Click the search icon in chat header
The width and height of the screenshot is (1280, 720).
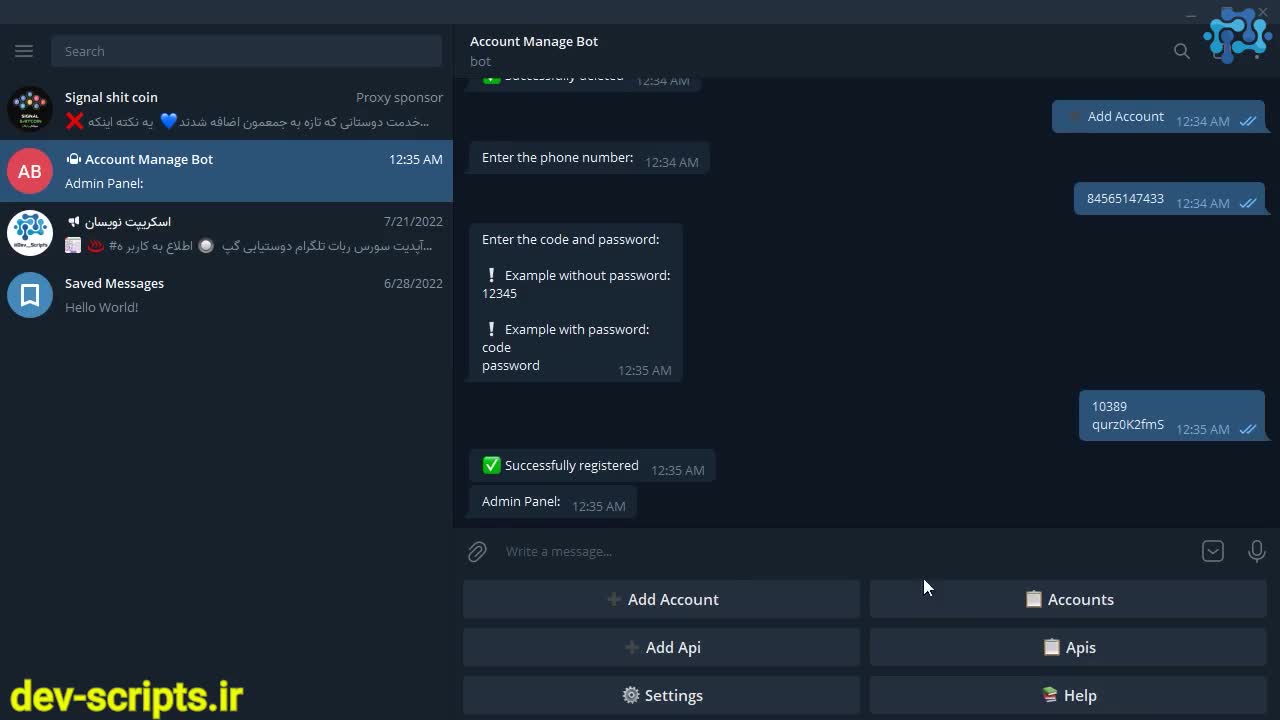coord(1181,51)
